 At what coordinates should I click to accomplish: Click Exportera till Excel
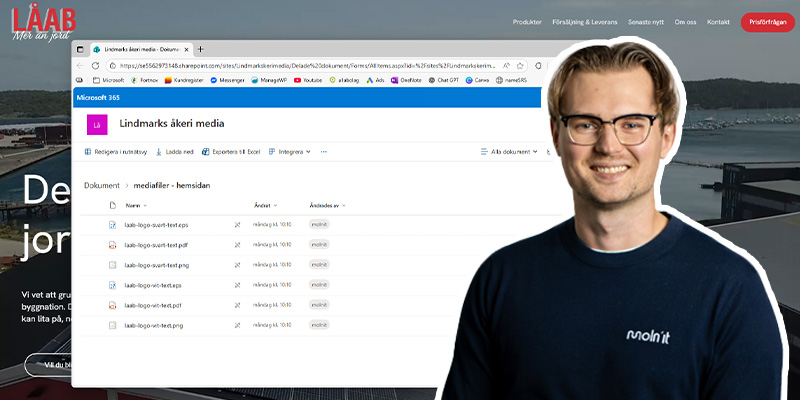(x=231, y=152)
